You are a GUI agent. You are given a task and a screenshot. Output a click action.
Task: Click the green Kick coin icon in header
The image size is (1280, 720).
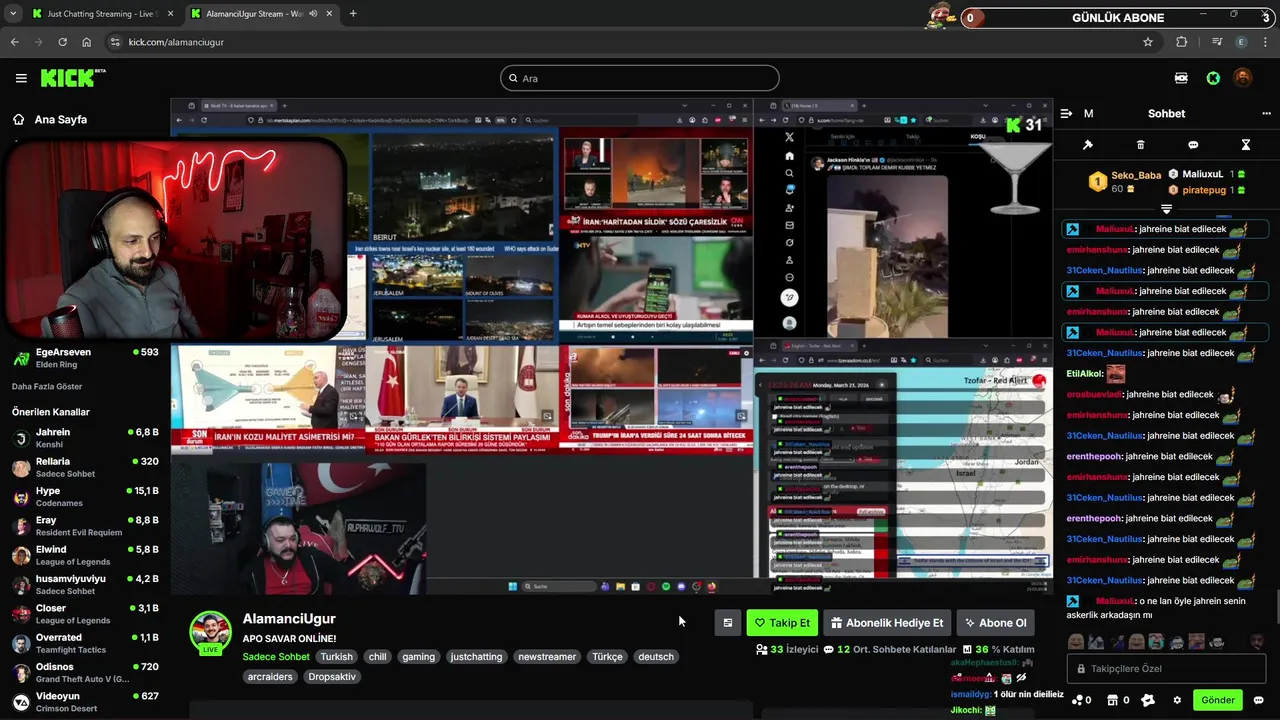click(1213, 78)
